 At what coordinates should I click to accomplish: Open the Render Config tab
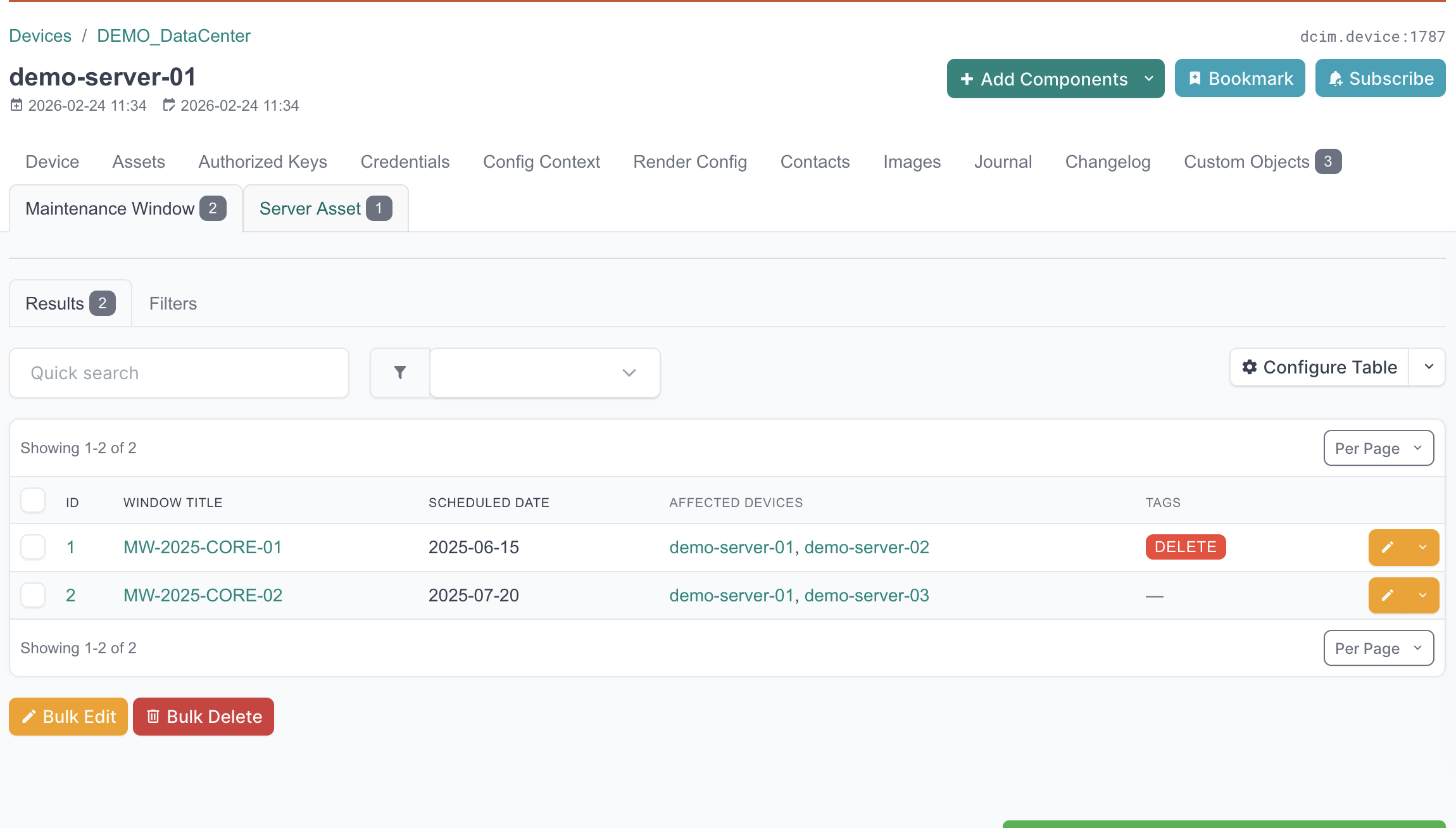point(690,162)
